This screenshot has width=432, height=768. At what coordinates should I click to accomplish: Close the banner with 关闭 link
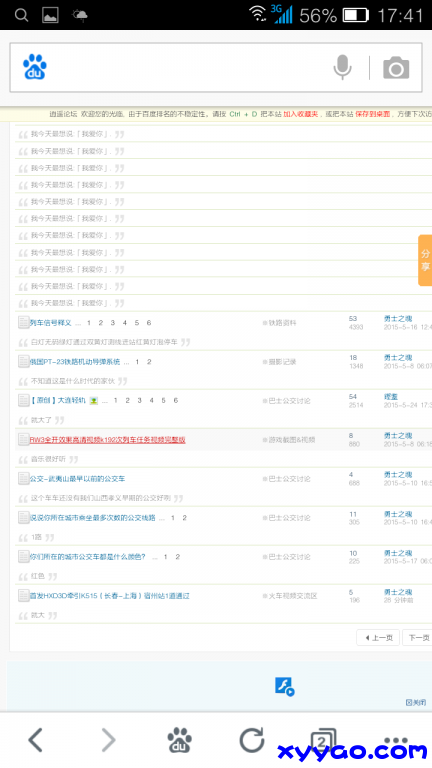tap(416, 703)
